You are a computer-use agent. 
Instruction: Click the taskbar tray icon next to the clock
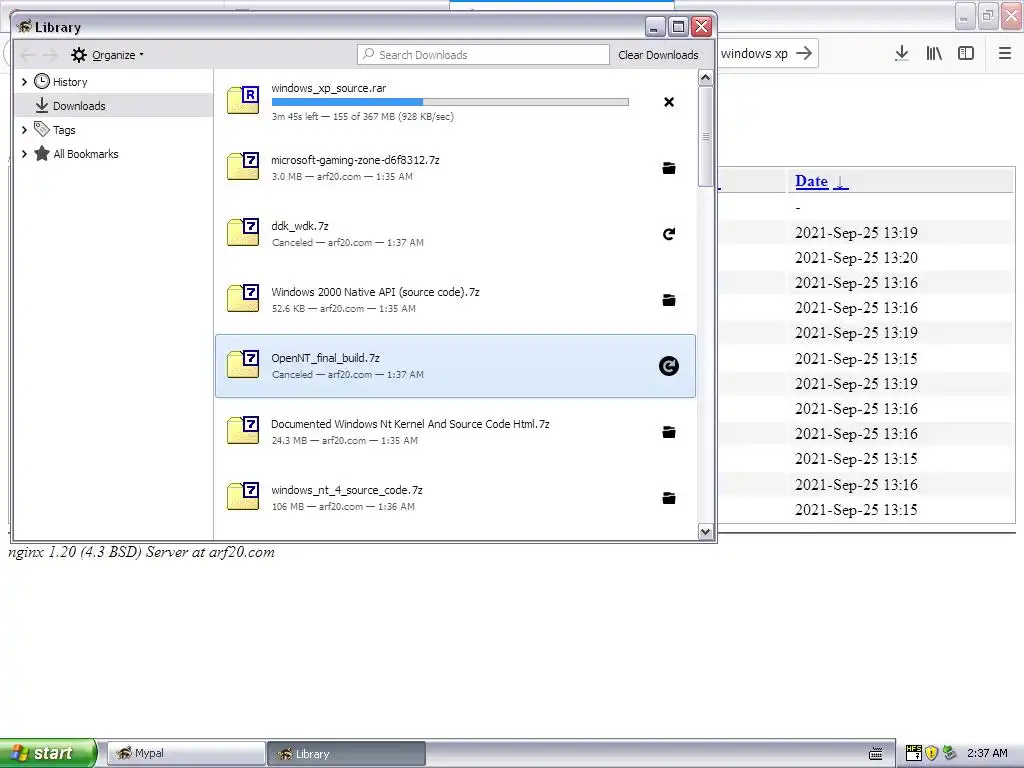click(x=950, y=753)
